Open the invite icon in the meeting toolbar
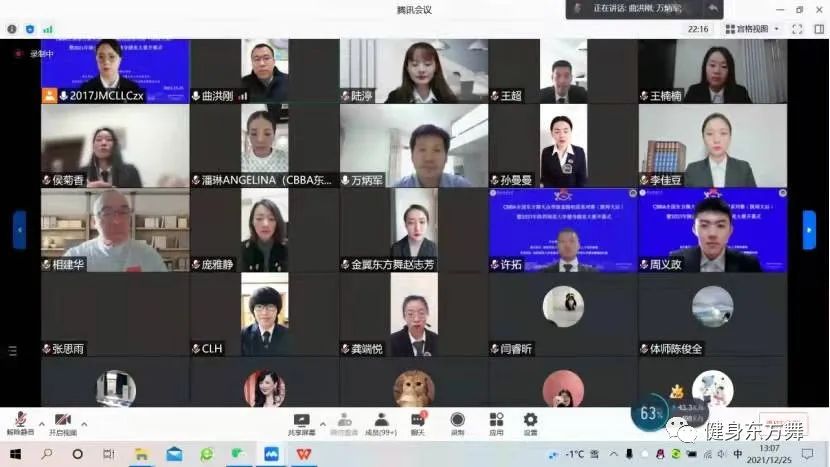 click(344, 424)
